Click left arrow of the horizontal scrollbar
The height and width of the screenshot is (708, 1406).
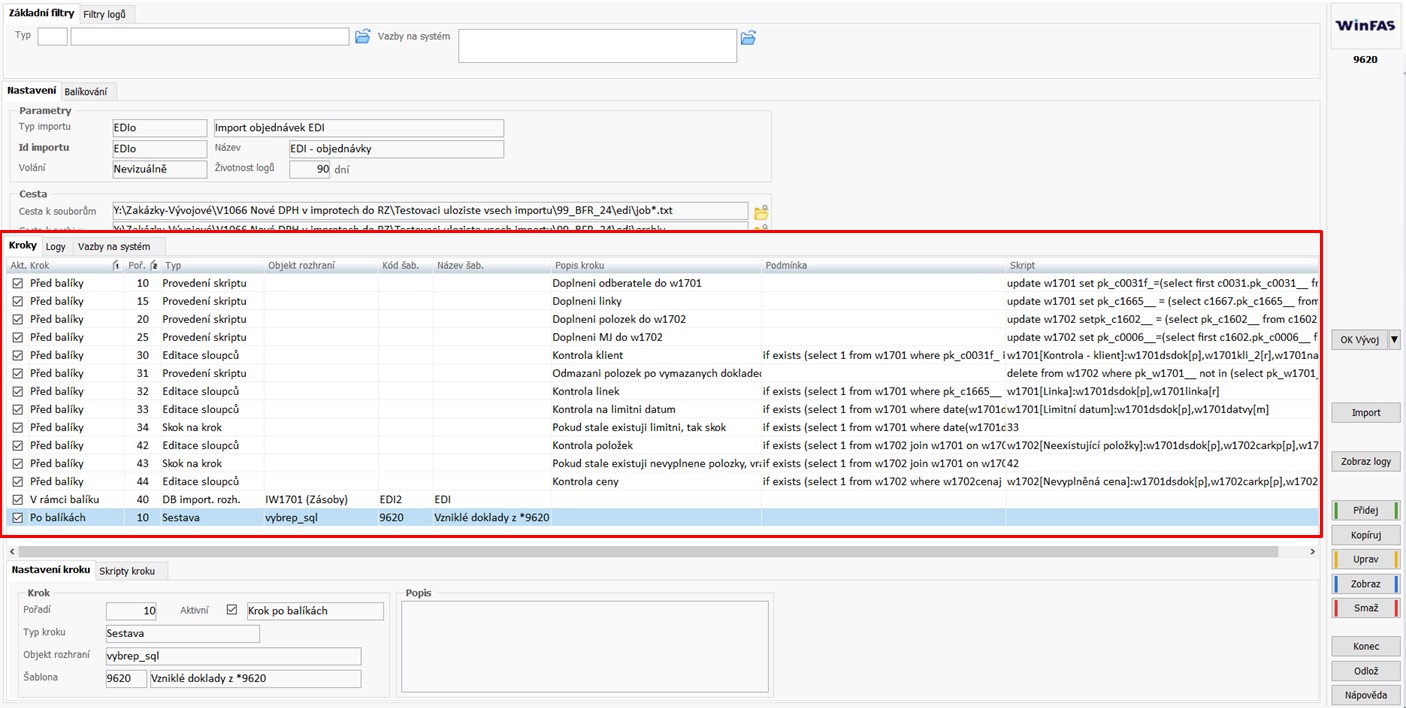(12, 551)
